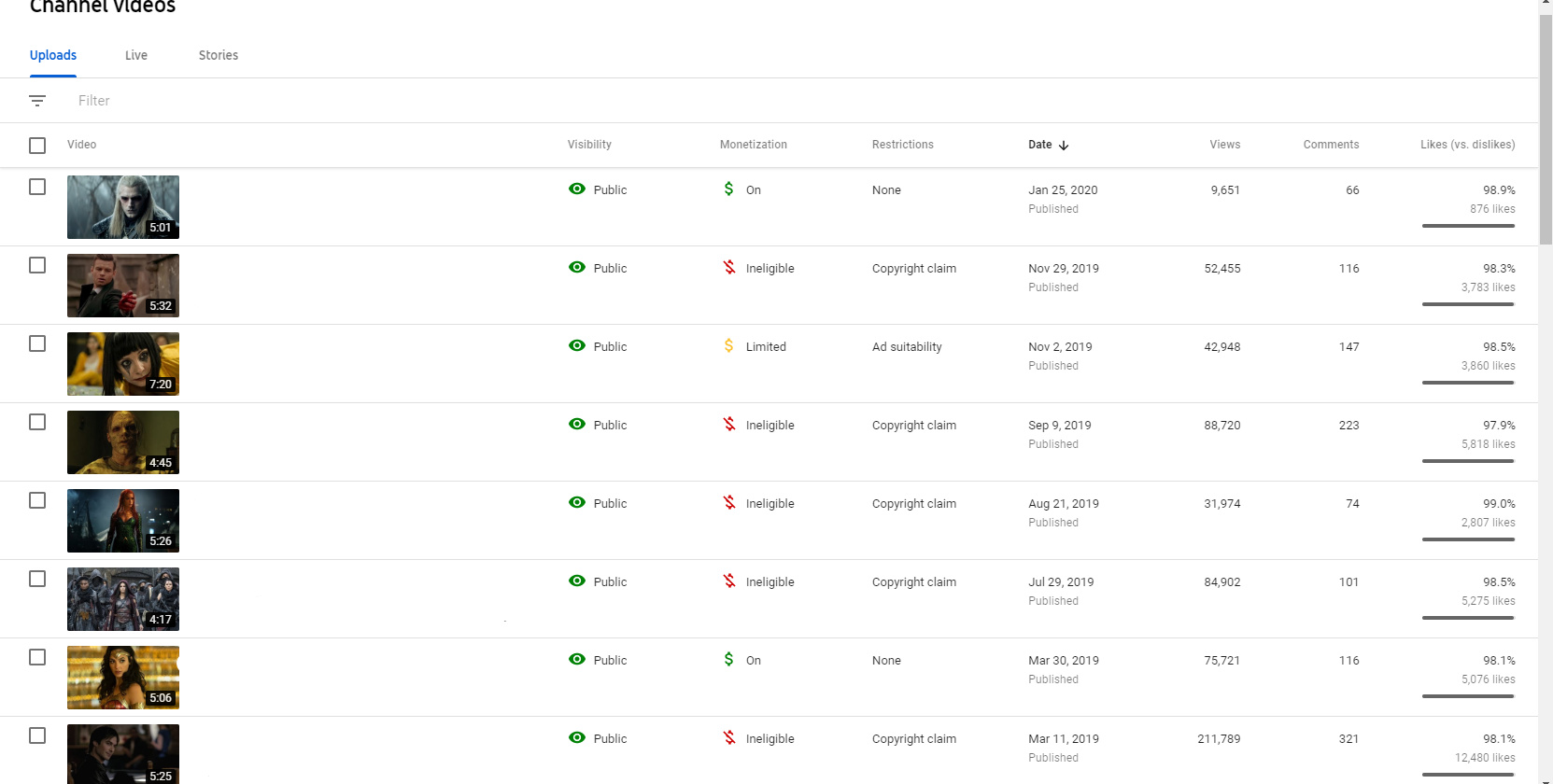The width and height of the screenshot is (1553, 784).
Task: Click the eye icon for Nov 29, 2019 video
Action: (x=577, y=267)
